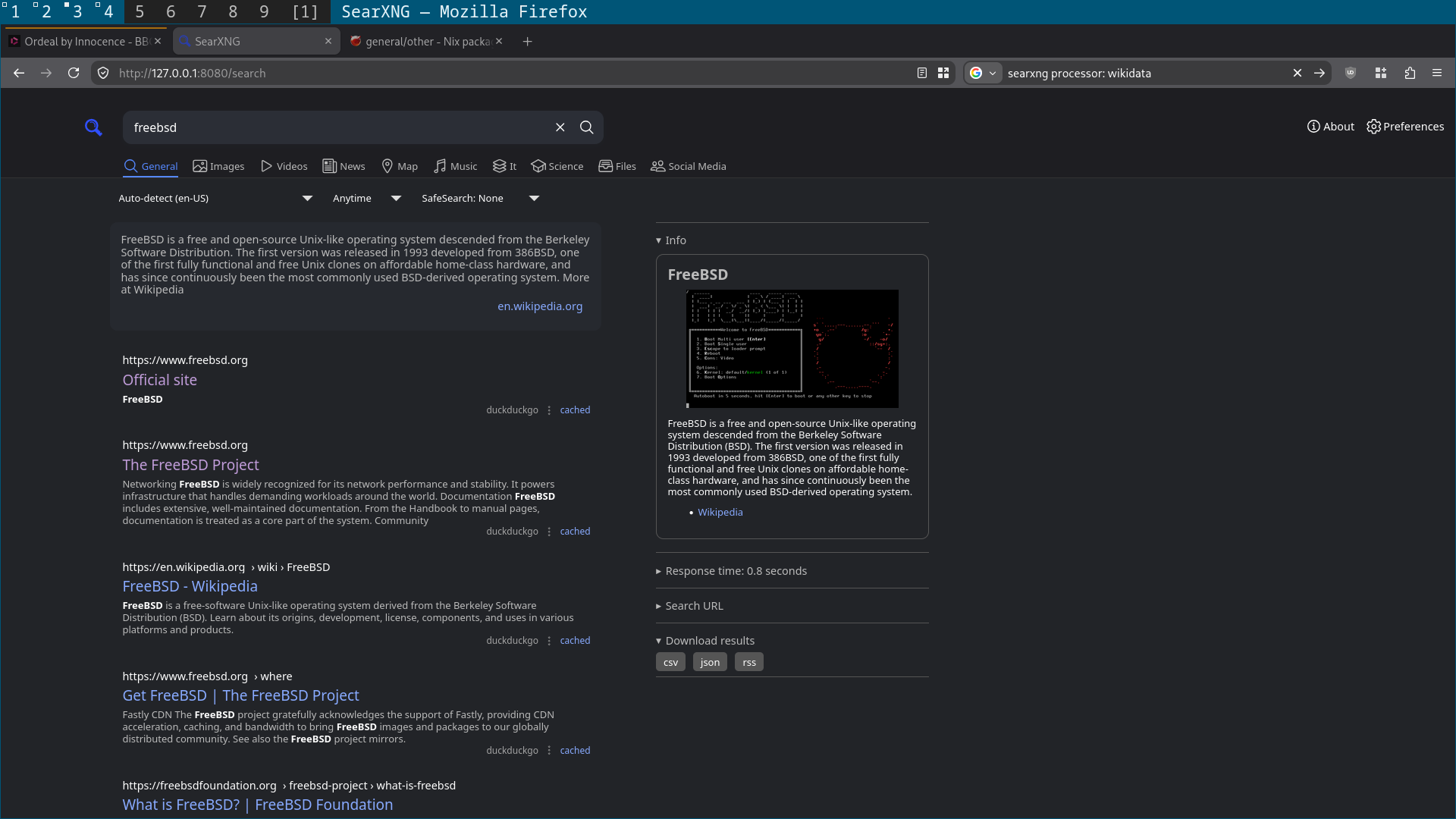Toggle reader view in the address bar

pyautogui.click(x=922, y=73)
